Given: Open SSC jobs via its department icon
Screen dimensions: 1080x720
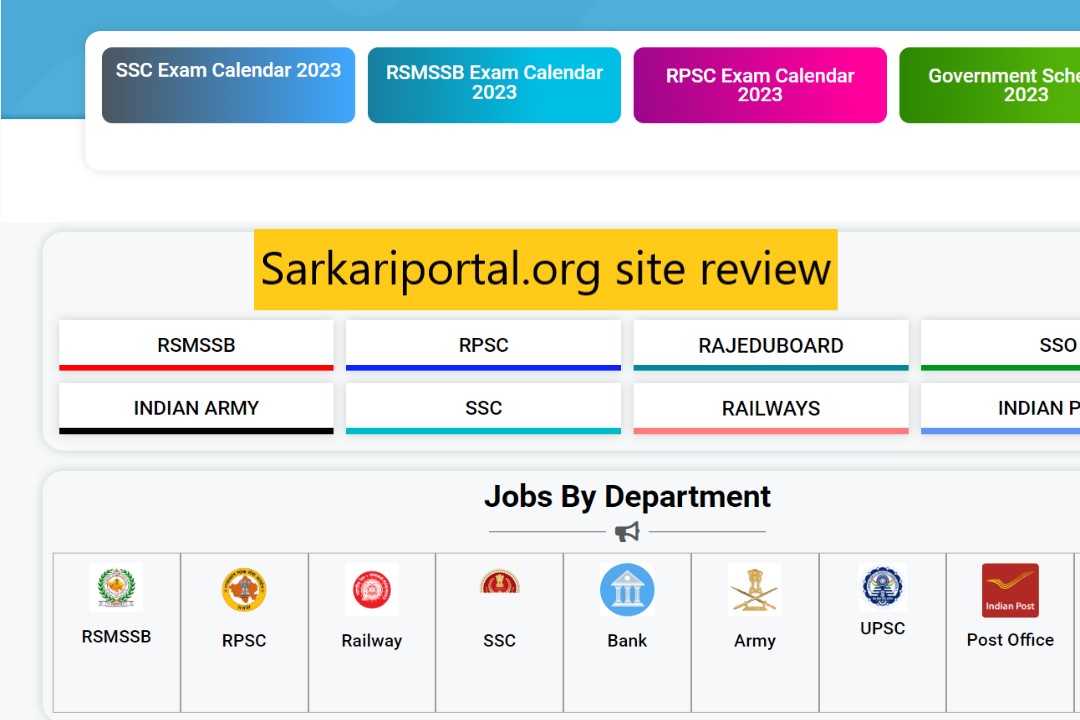Looking at the screenshot, I should [499, 590].
